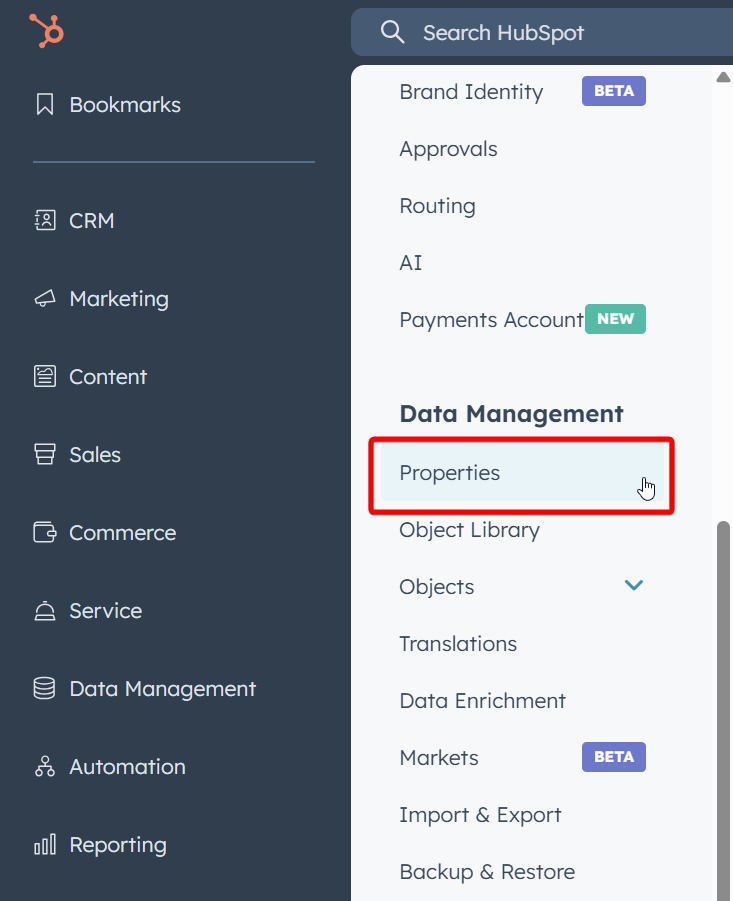Viewport: 733px width, 901px height.
Task: Open Properties under Data Management
Action: coord(522,473)
